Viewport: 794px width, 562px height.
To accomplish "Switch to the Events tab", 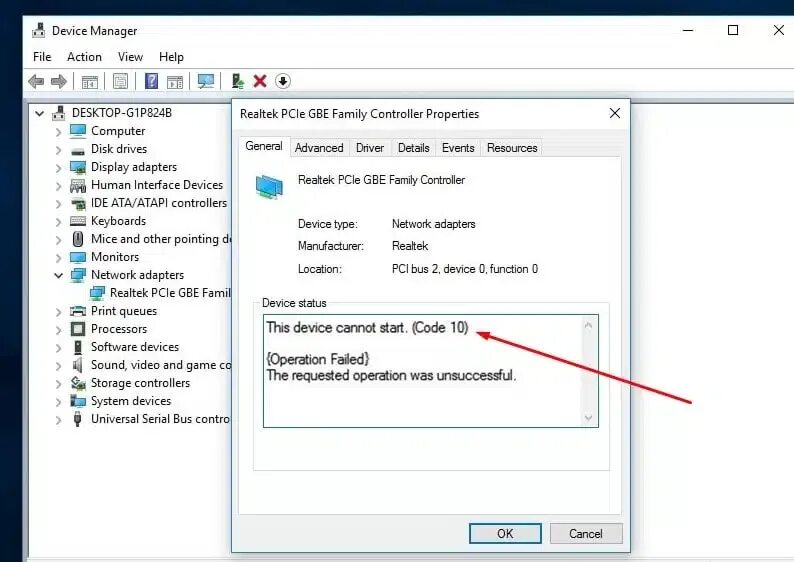I will point(458,148).
